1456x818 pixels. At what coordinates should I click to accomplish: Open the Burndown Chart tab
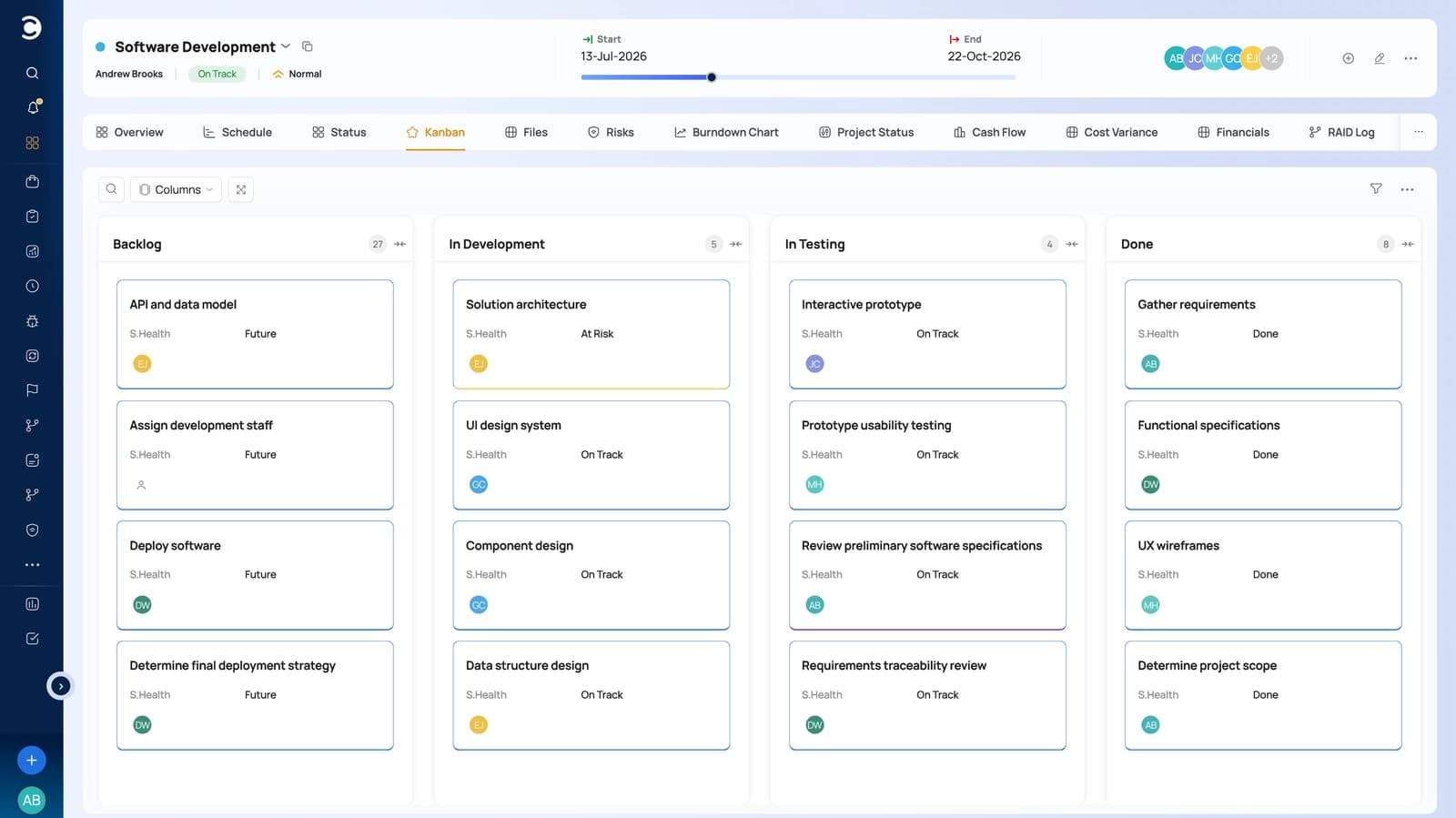point(726,132)
